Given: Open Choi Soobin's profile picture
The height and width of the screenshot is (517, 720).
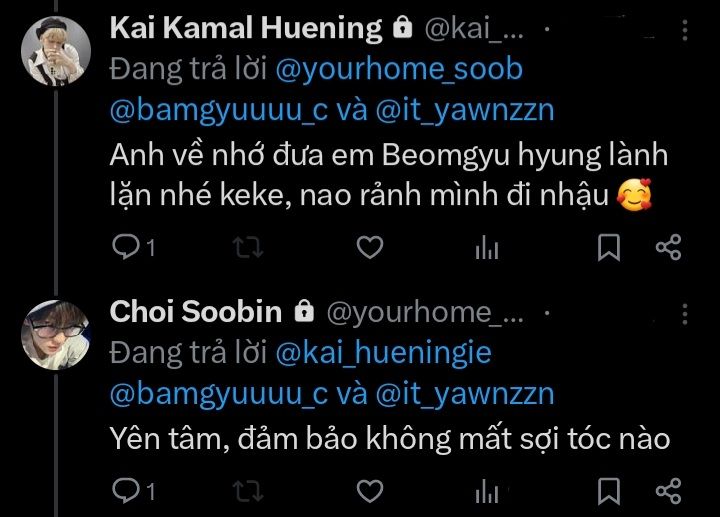Looking at the screenshot, I should pyautogui.click(x=56, y=335).
